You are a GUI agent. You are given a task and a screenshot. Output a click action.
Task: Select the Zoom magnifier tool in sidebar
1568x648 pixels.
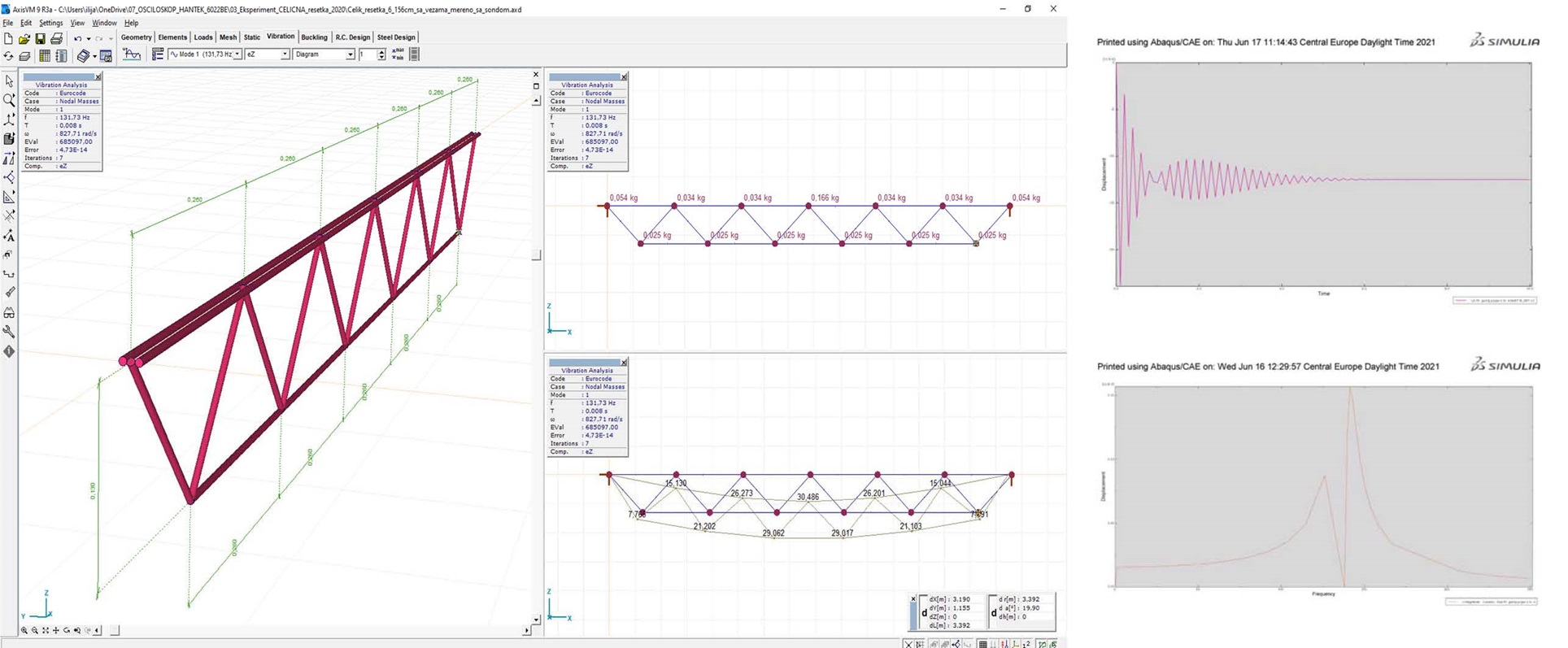[x=9, y=100]
